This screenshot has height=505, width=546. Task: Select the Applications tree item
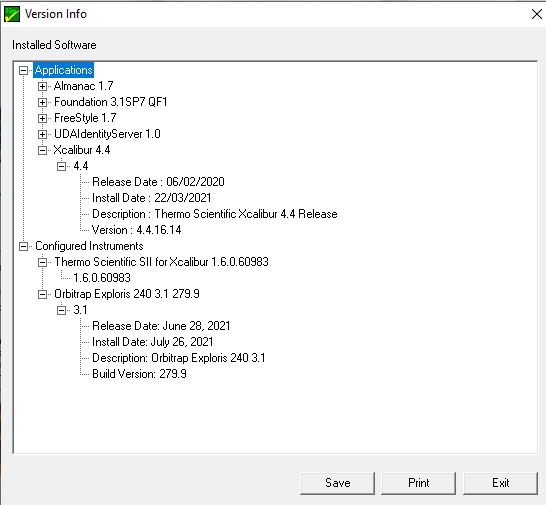tap(64, 70)
